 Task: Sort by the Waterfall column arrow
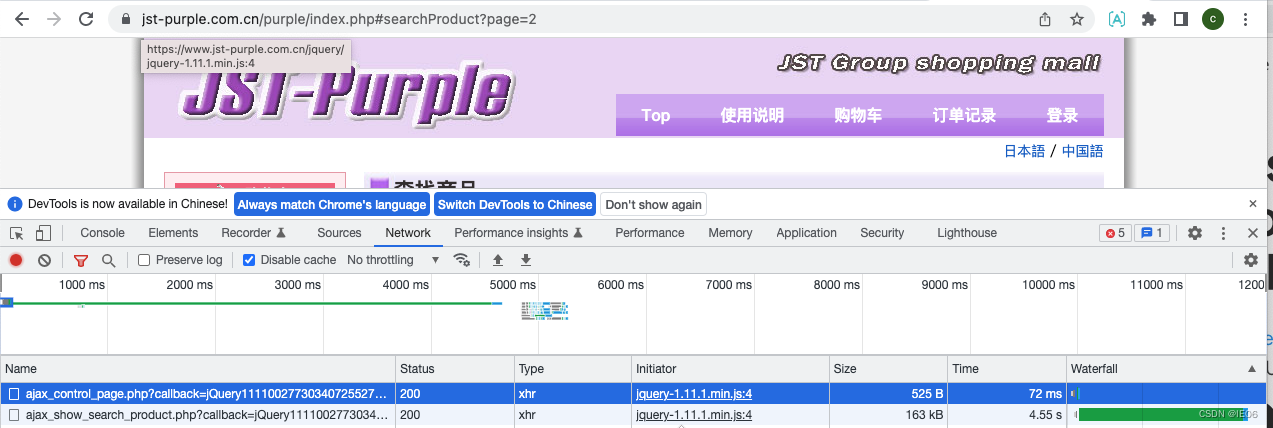(1251, 369)
